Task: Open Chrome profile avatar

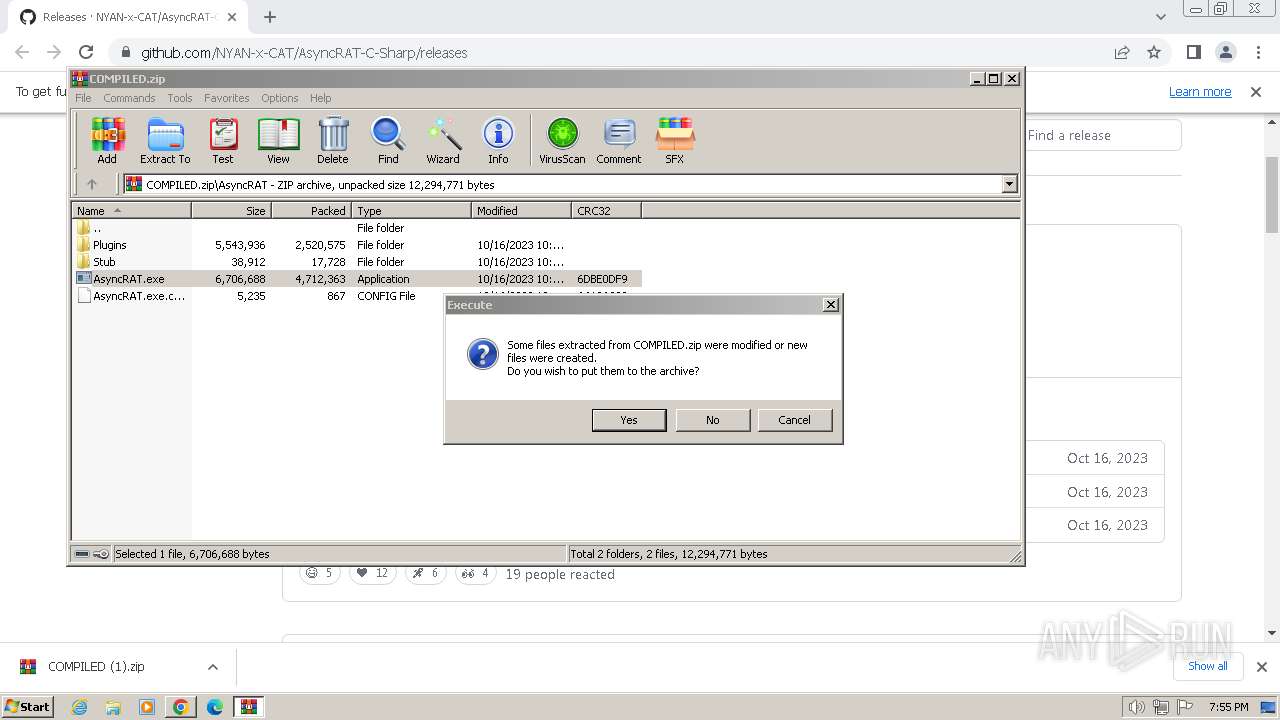Action: tap(1226, 52)
